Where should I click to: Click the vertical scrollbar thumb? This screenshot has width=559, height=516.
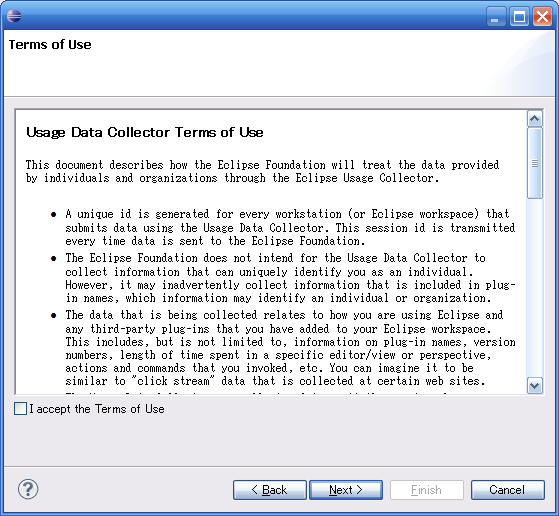534,163
